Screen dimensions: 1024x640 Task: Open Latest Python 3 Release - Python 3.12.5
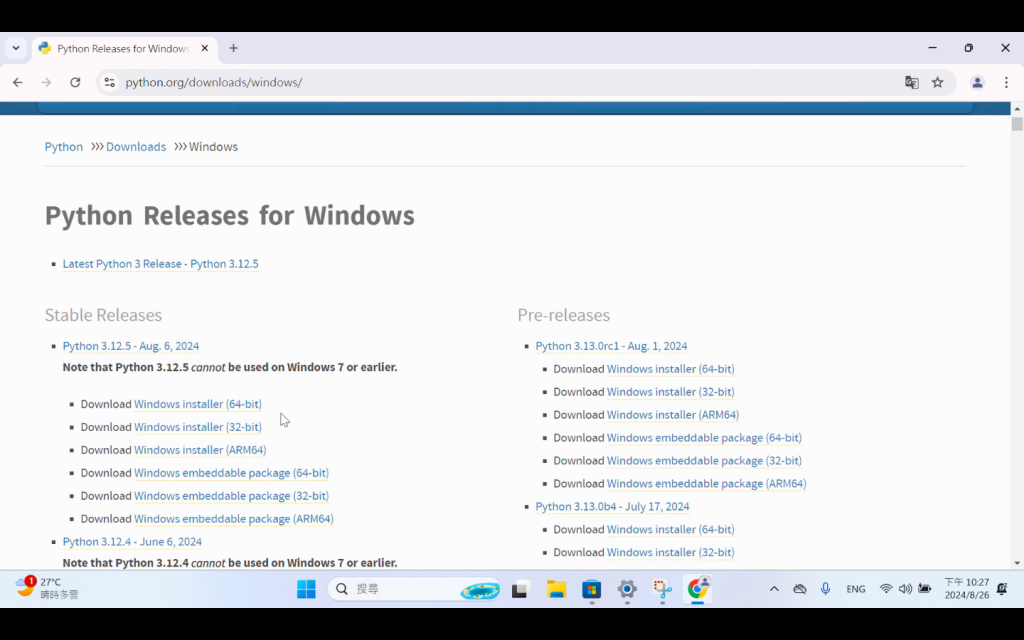click(161, 264)
